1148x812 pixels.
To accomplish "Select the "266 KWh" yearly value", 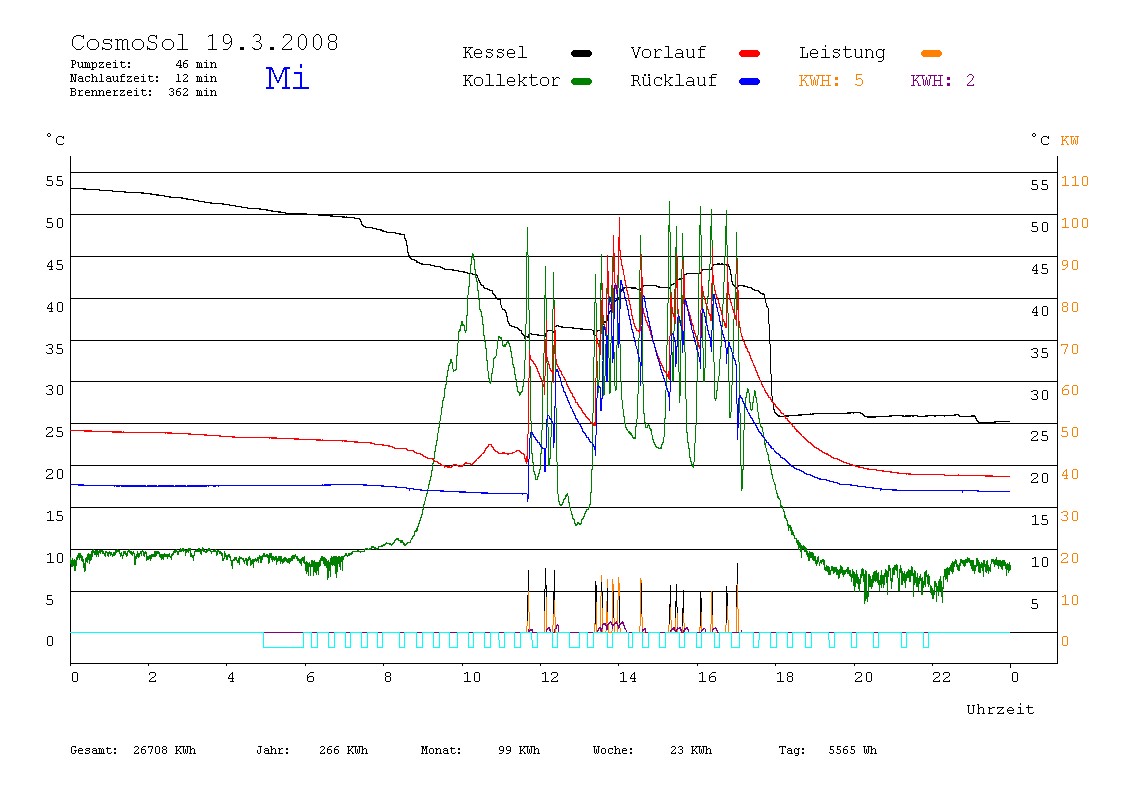I will [x=343, y=750].
